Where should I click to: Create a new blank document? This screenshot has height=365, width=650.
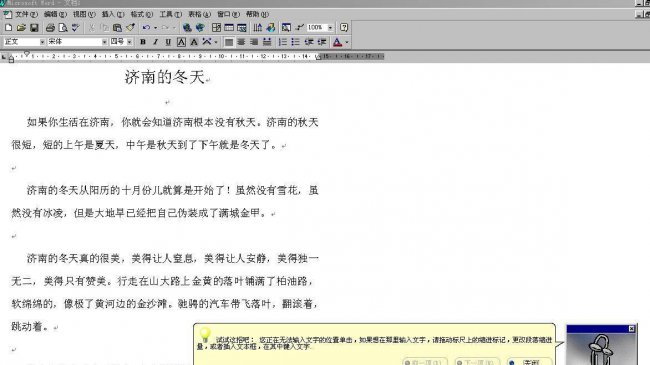8,28
